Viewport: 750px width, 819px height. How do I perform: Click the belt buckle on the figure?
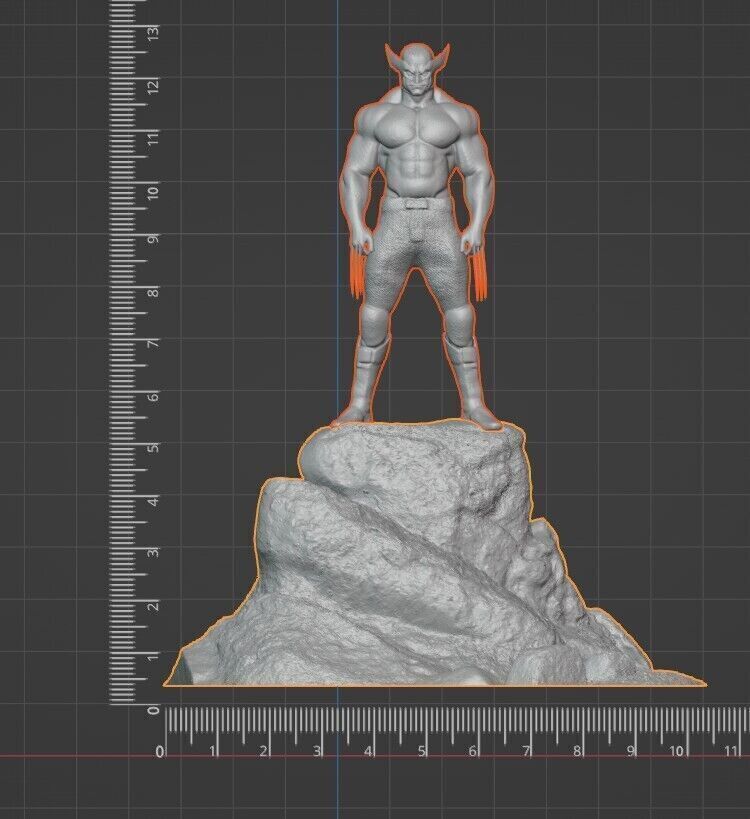coord(416,203)
